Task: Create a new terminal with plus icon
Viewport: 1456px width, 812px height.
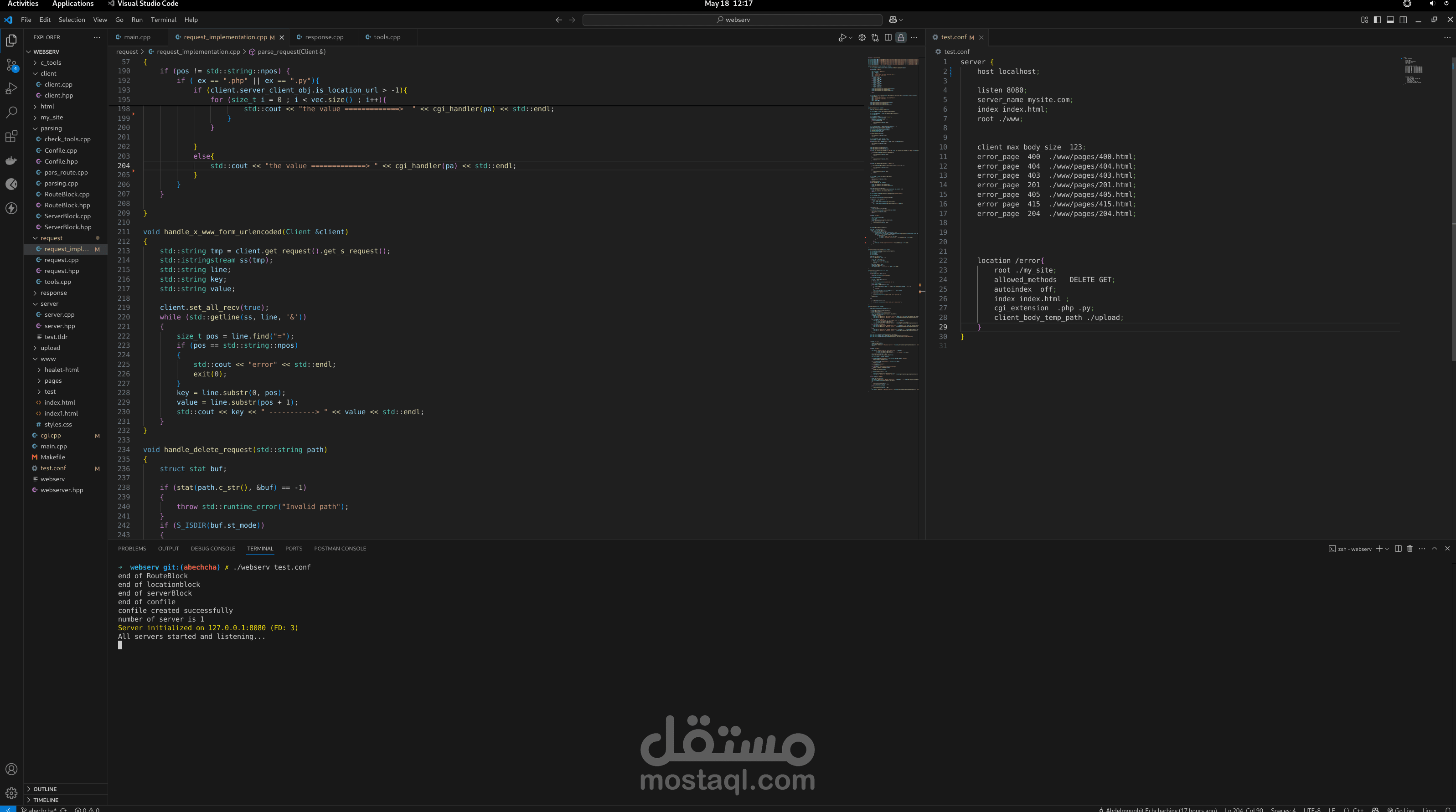Action: [1379, 549]
